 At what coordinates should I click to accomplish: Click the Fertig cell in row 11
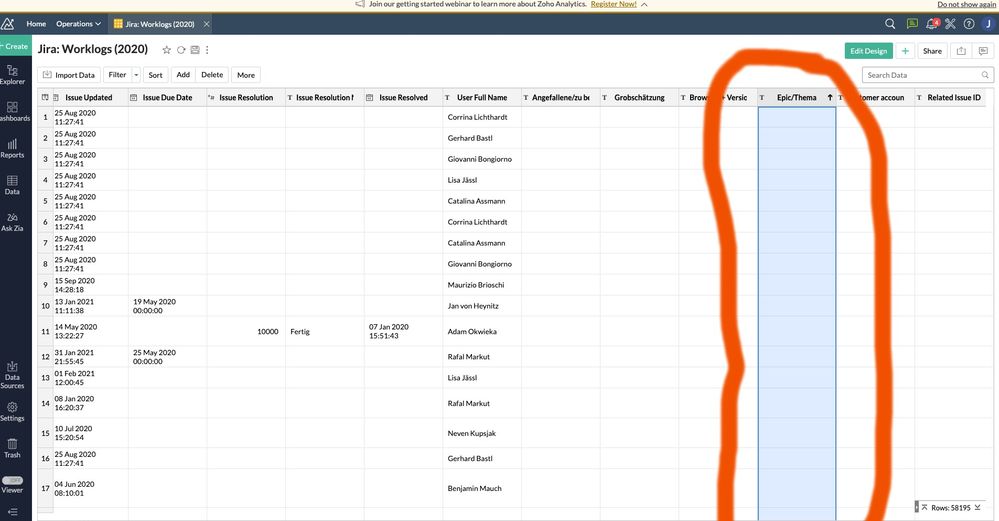pos(325,331)
